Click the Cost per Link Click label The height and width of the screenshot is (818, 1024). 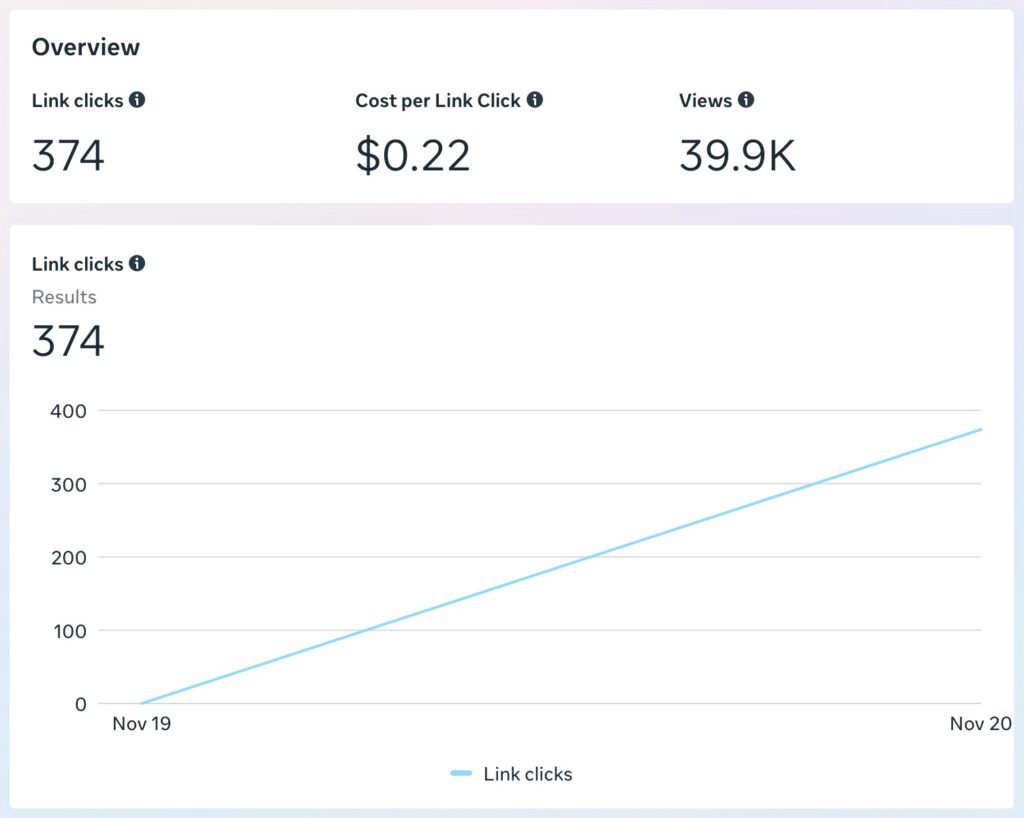[x=438, y=101]
